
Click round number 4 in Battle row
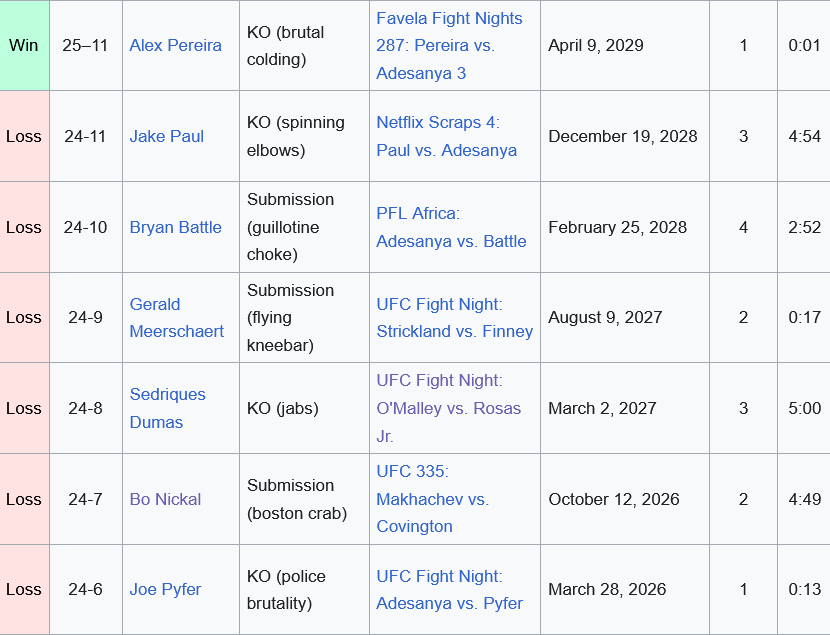click(x=743, y=228)
